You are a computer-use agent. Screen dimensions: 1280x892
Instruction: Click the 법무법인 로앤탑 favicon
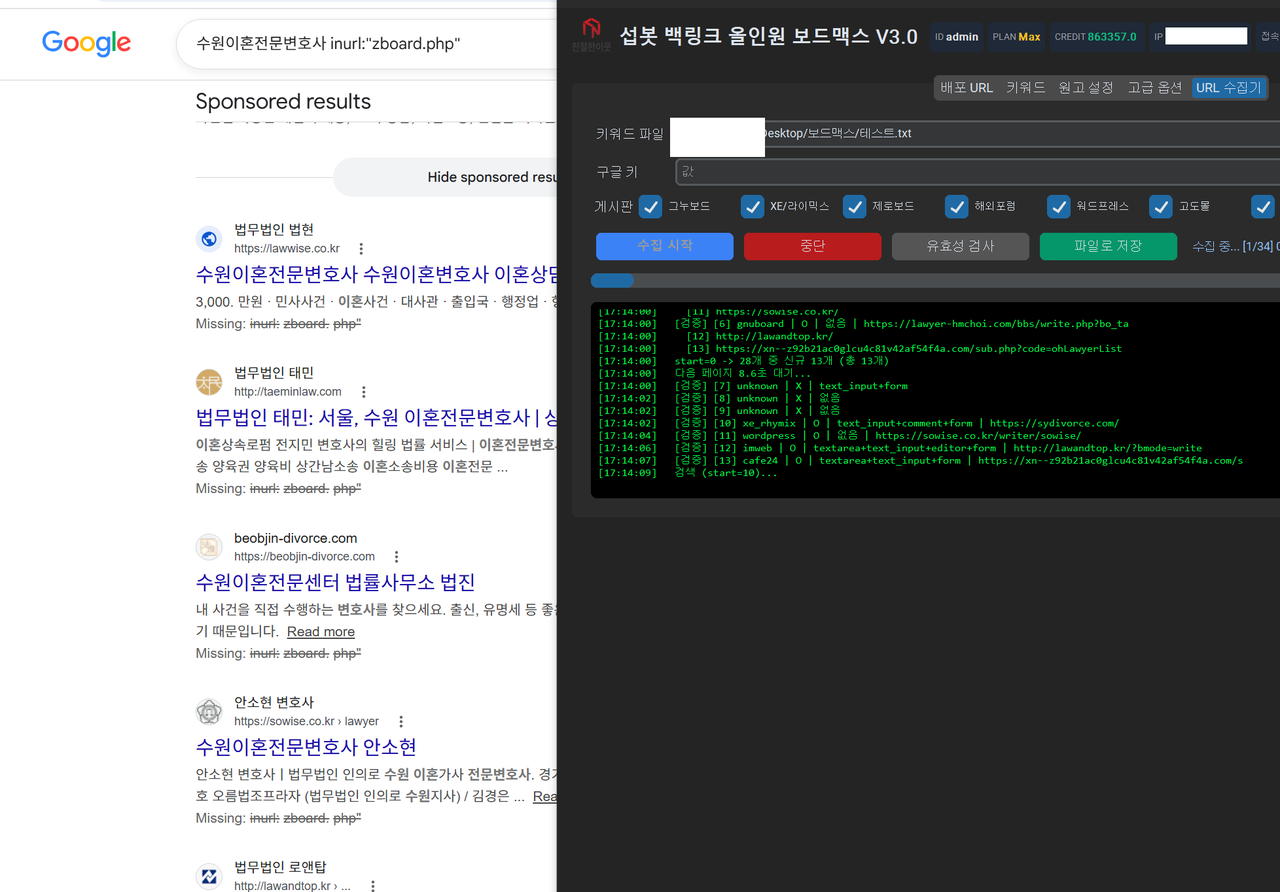point(209,876)
